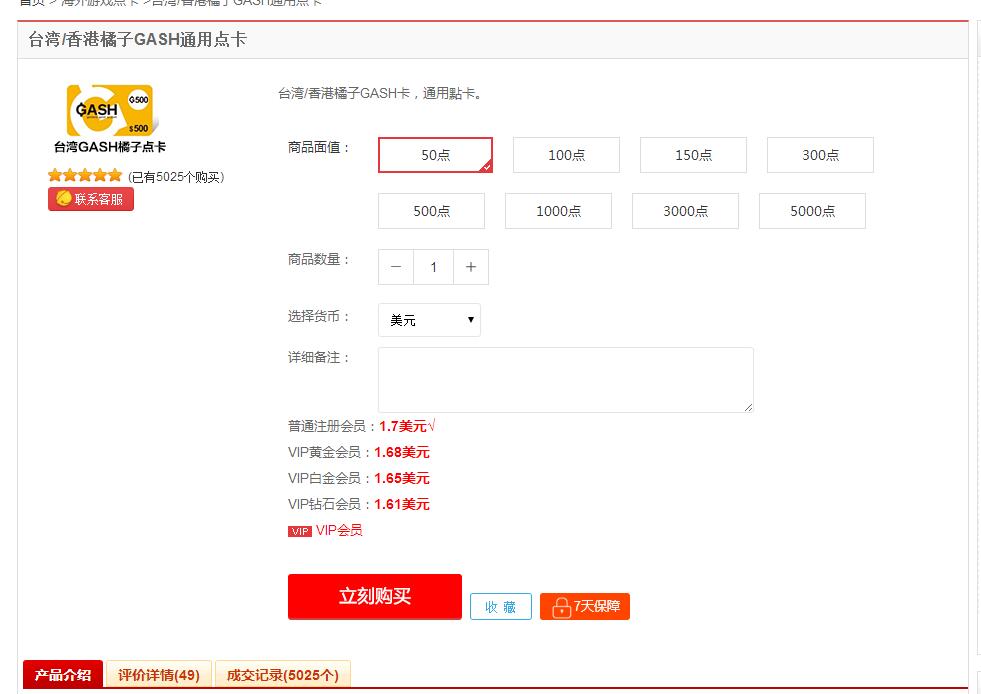Click the VIP黄金会员 price 1.68美元
The height and width of the screenshot is (694, 981).
tap(402, 452)
